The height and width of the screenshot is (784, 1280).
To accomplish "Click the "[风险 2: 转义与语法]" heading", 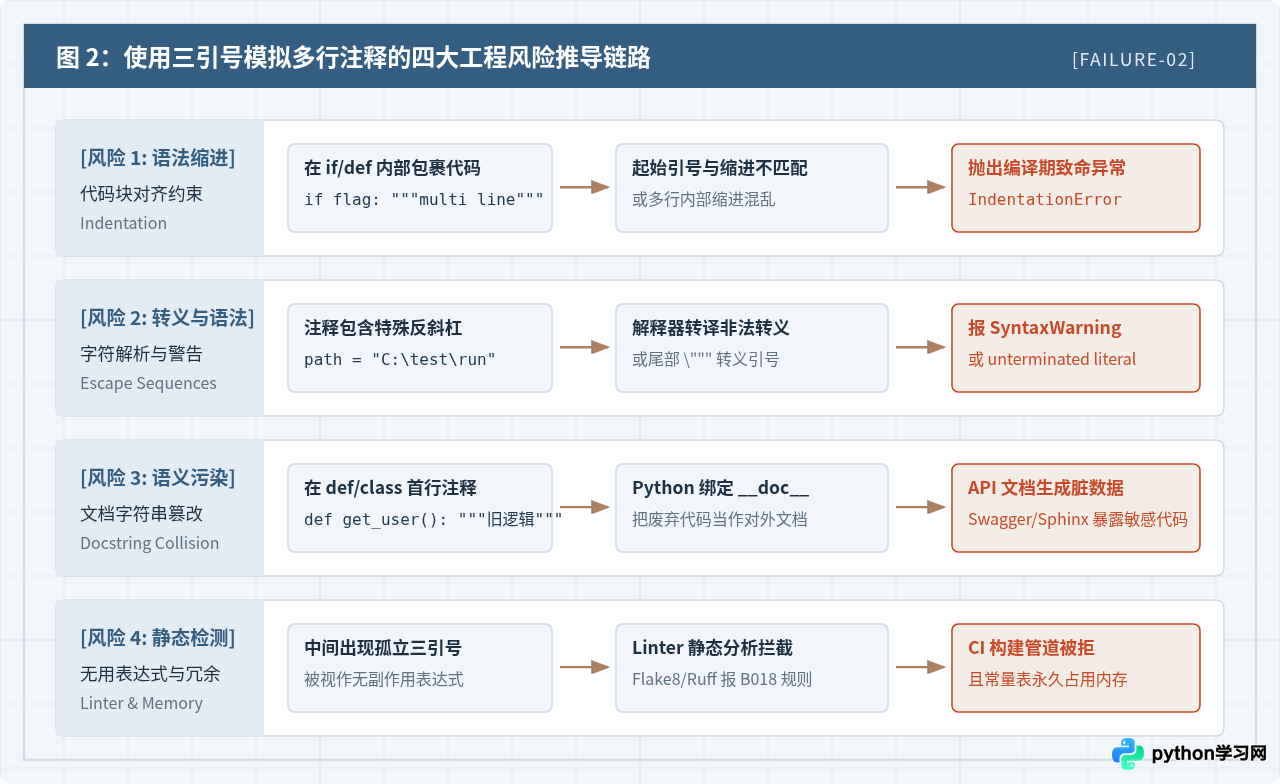I will [167, 318].
